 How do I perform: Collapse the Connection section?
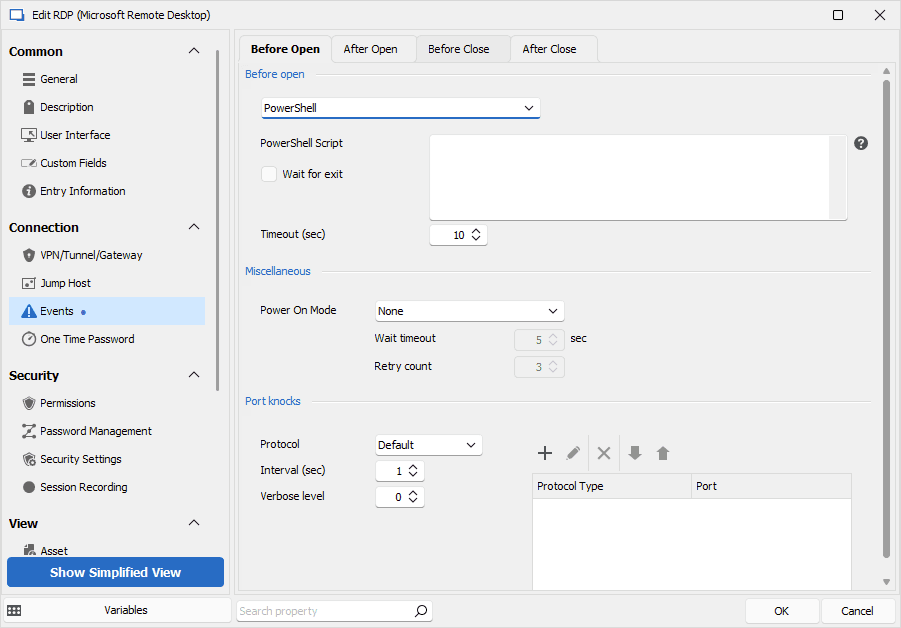point(194,227)
